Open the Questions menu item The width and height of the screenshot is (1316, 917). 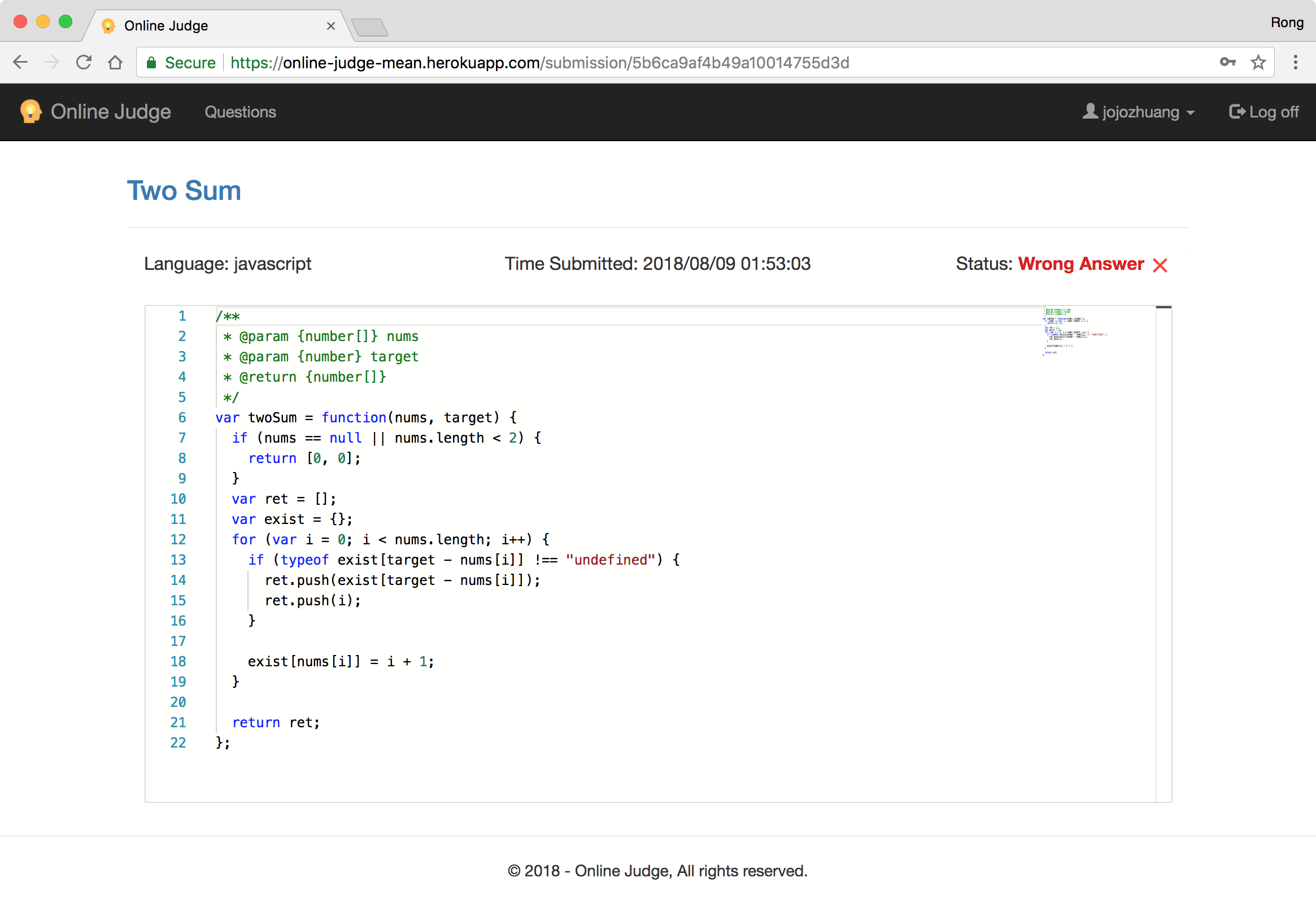[x=241, y=112]
